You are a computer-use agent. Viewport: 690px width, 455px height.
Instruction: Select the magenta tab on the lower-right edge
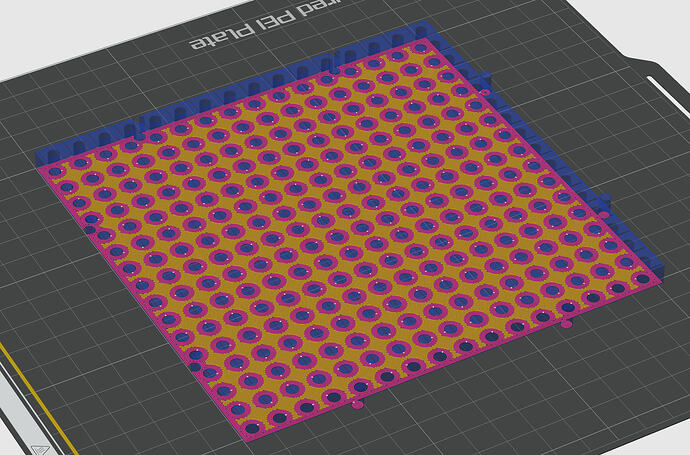point(567,324)
